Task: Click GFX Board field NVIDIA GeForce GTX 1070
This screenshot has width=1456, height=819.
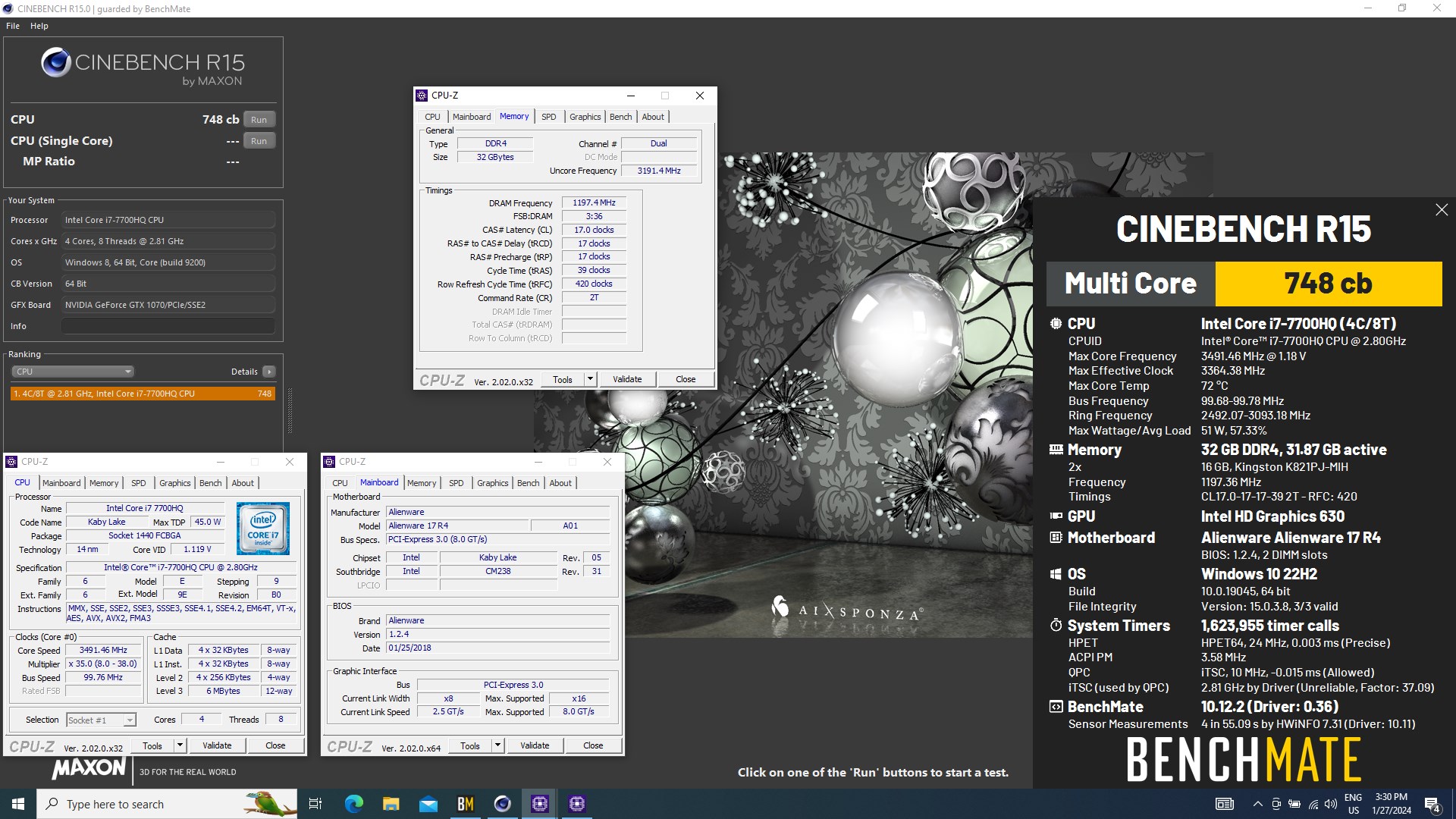Action: coord(168,305)
